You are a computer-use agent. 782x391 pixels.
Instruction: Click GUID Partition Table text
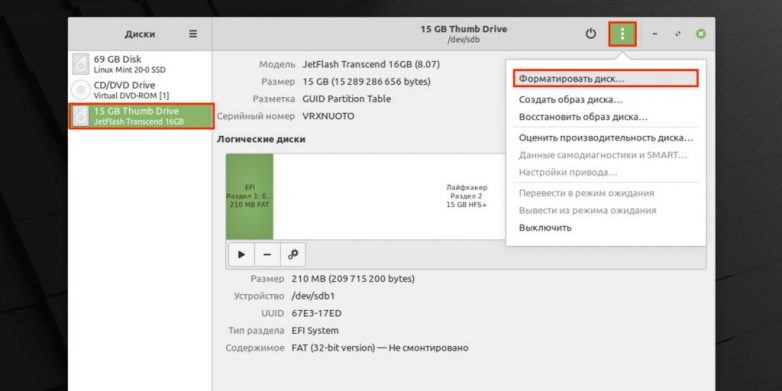(x=347, y=99)
